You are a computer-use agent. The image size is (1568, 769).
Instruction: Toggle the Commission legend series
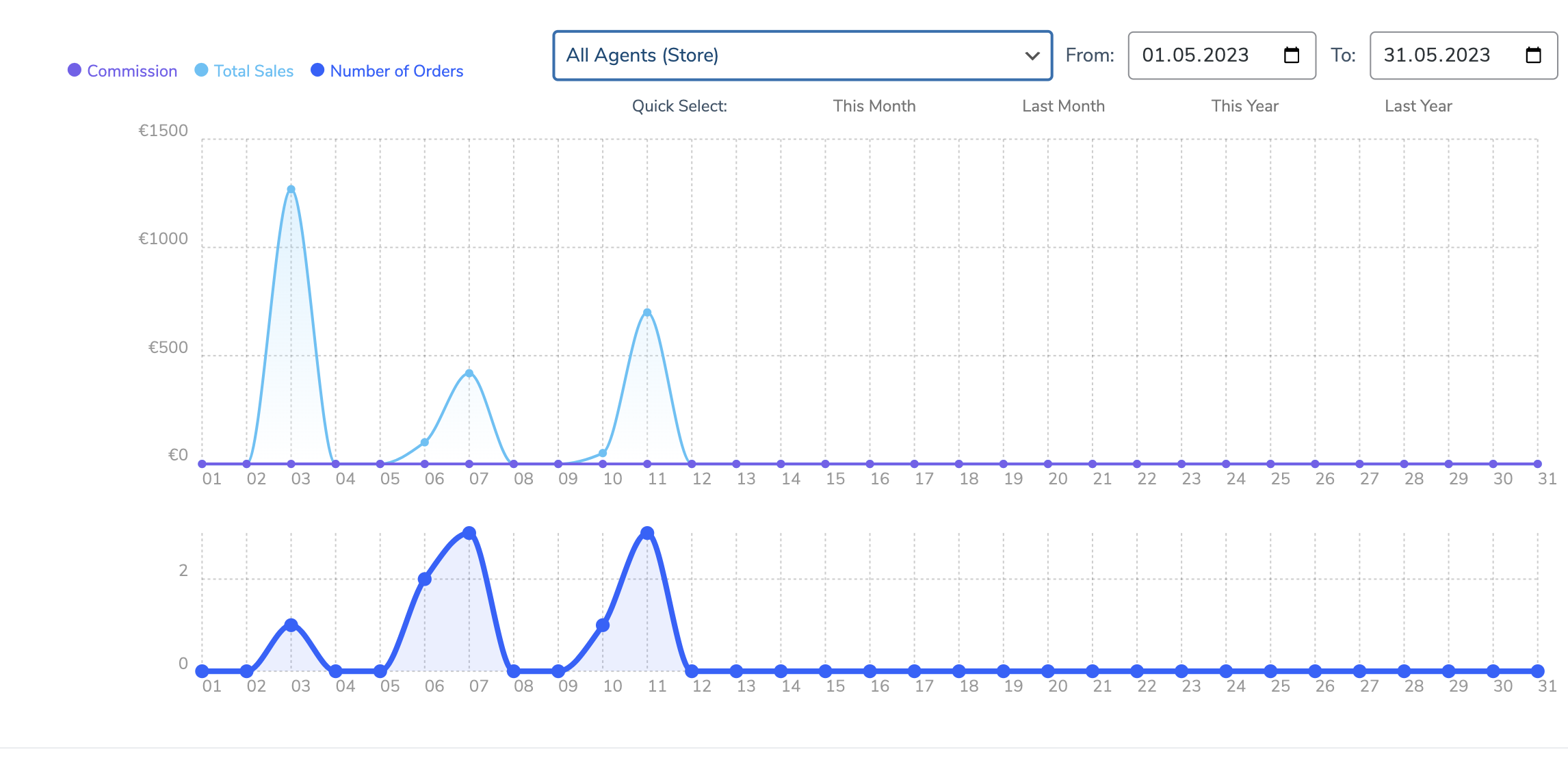click(x=122, y=70)
